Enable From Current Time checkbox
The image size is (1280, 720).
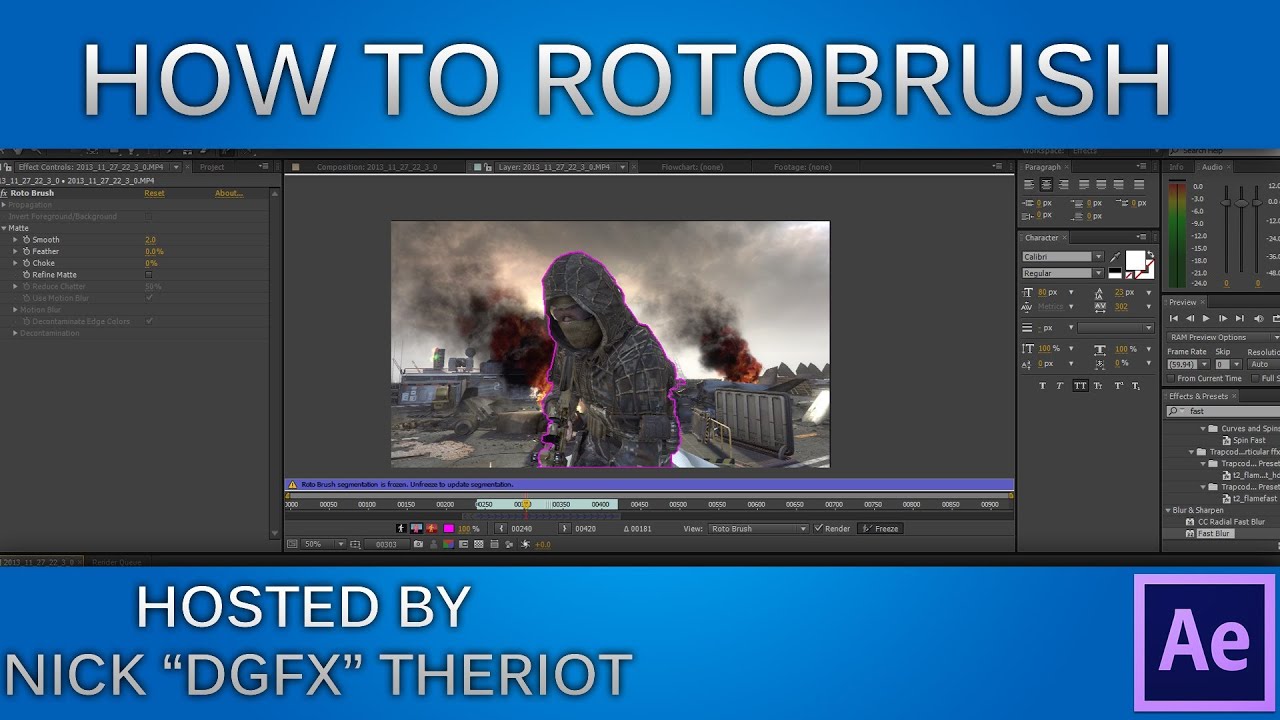click(1172, 378)
